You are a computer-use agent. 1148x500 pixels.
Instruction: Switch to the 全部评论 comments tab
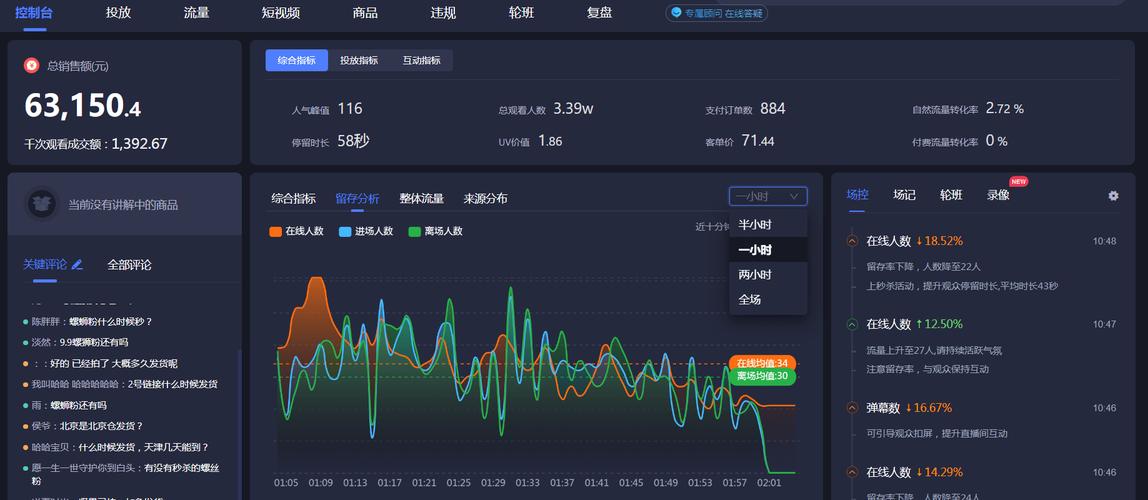tap(129, 265)
